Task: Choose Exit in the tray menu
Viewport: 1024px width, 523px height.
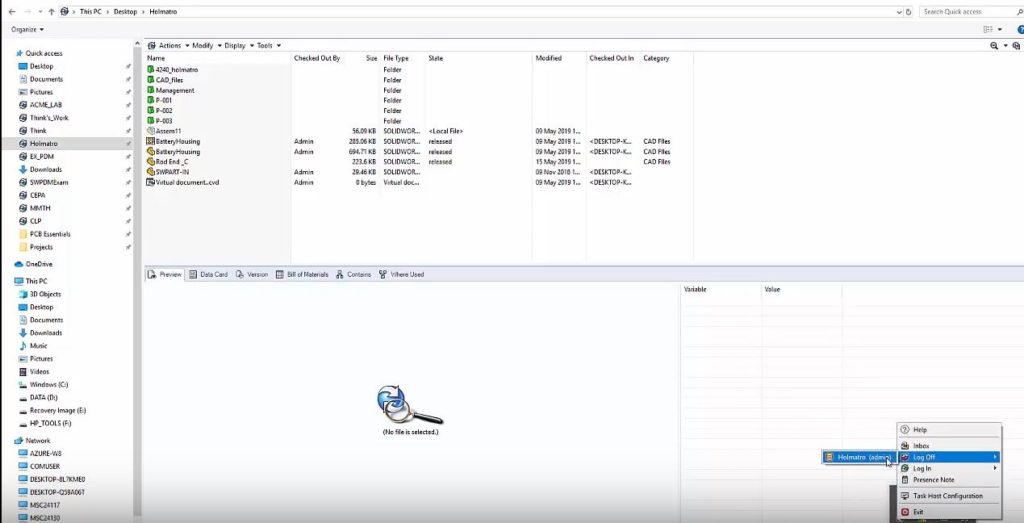Action: [949, 512]
